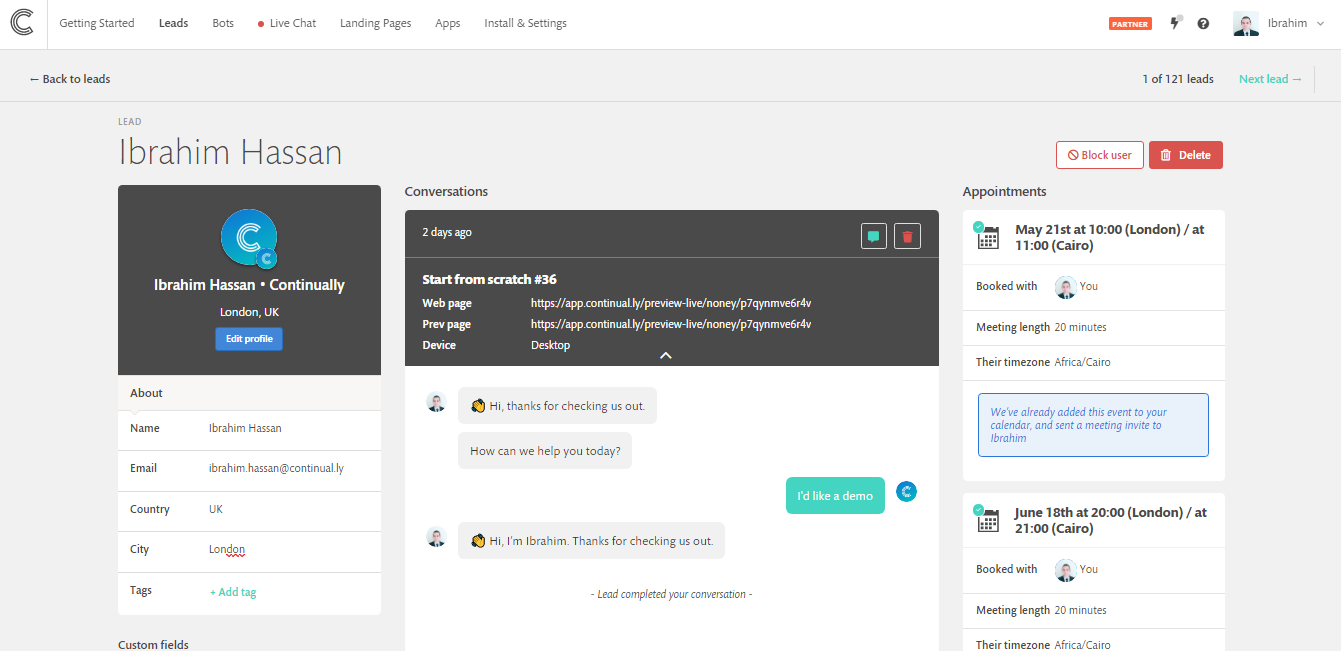Click the Block user button
This screenshot has height=651, width=1341.
click(1099, 155)
